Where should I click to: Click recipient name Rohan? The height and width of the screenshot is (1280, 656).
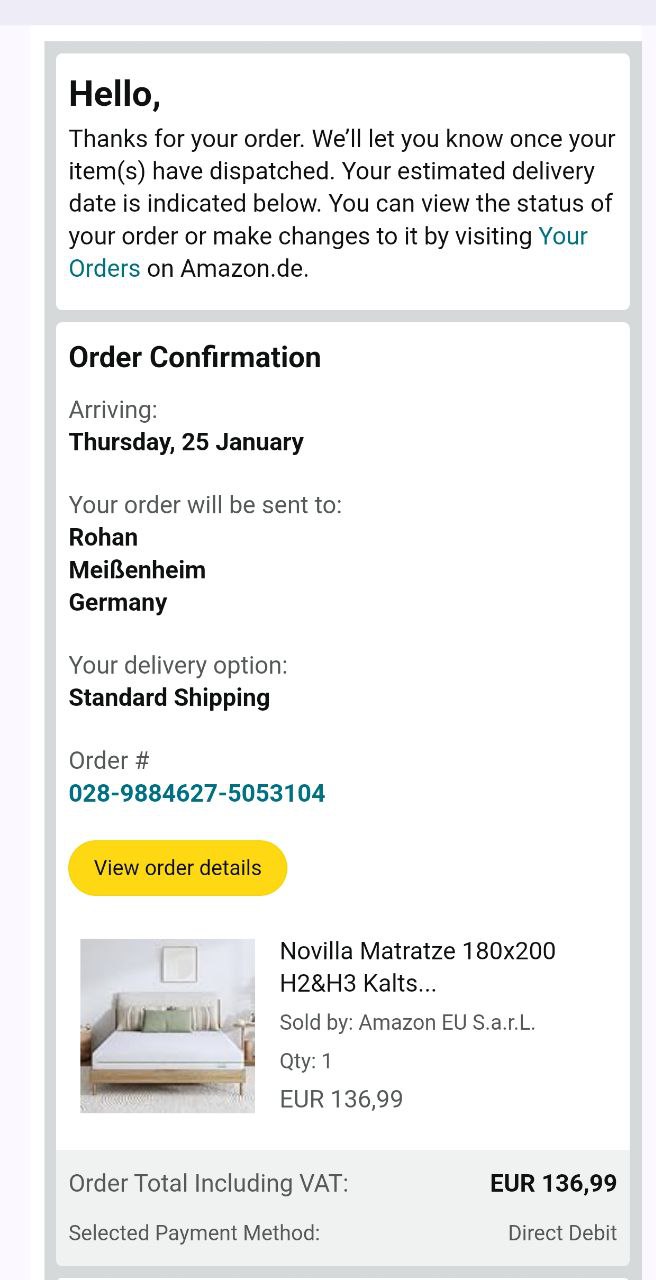click(103, 537)
